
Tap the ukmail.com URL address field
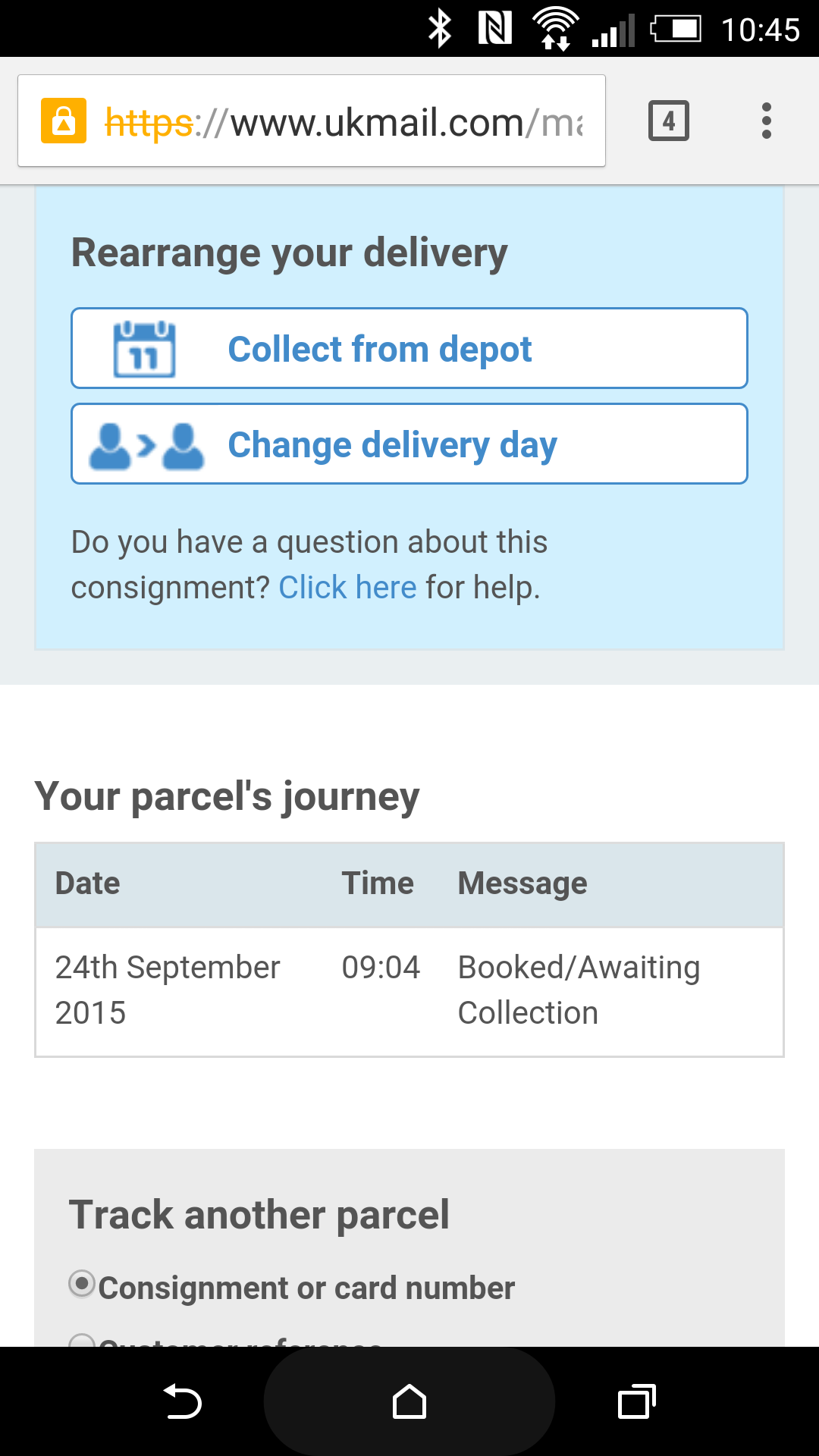(312, 121)
